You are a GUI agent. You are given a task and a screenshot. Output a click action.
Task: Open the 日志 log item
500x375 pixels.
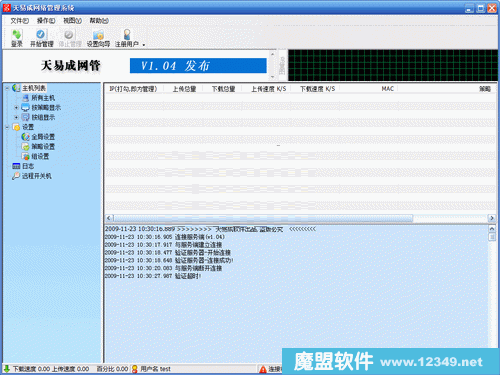[23, 166]
